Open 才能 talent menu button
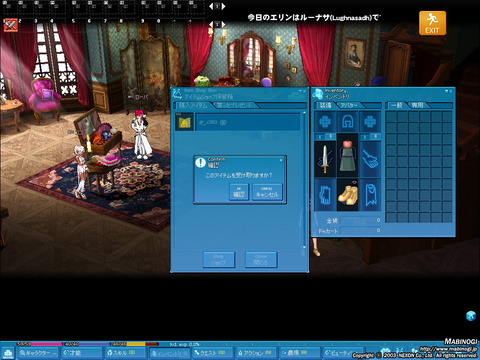 pyautogui.click(x=82, y=353)
